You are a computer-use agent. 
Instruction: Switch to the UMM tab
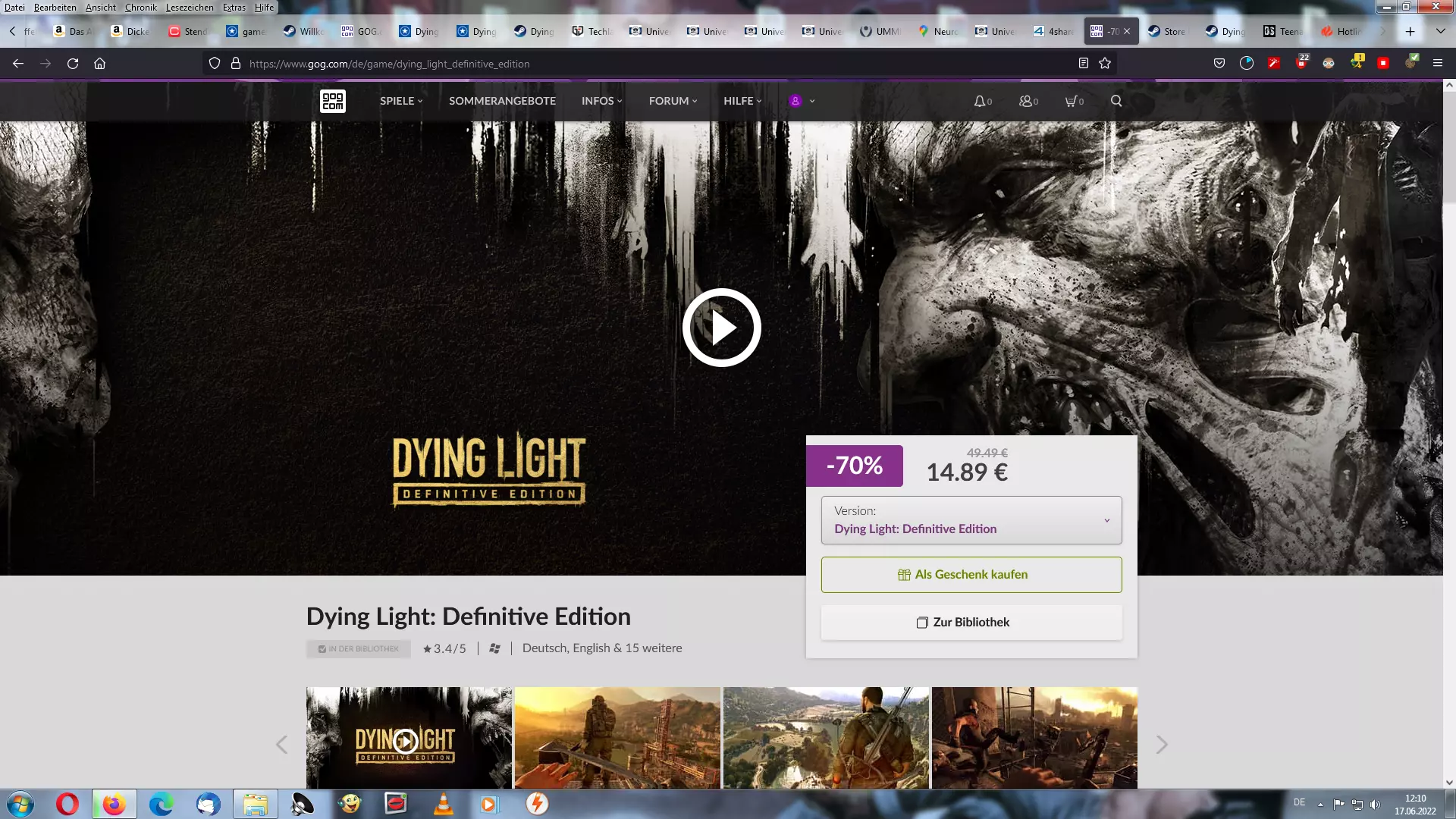click(881, 31)
